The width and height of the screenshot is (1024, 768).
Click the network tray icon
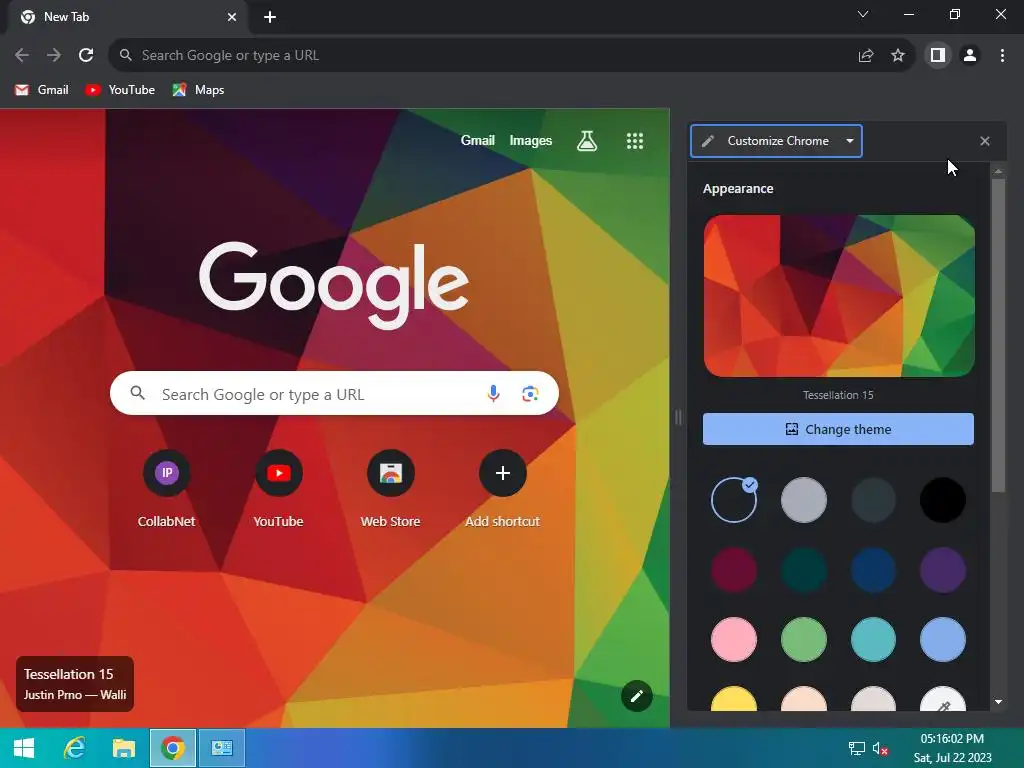(856, 749)
